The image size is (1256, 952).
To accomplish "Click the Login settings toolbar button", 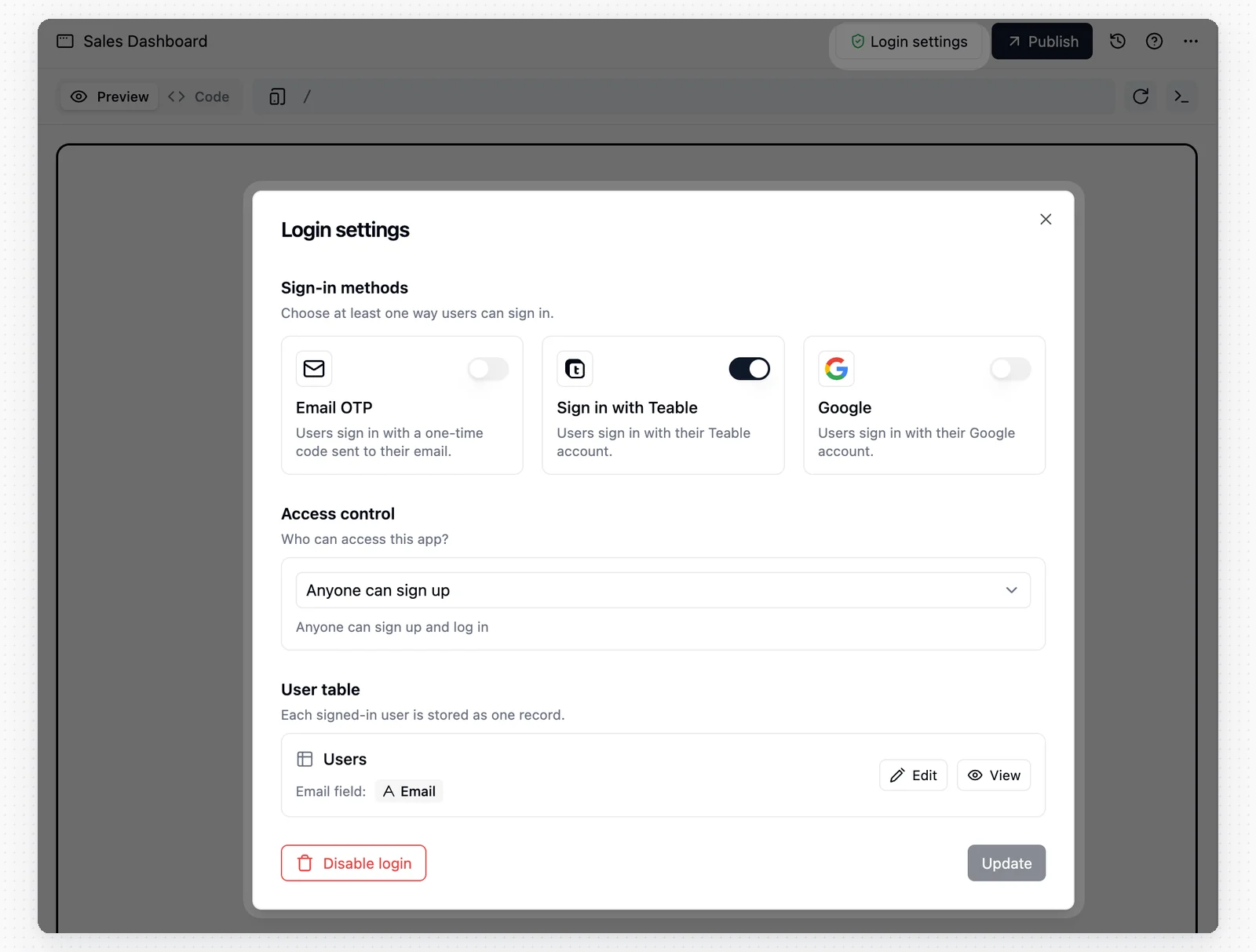I will point(909,42).
